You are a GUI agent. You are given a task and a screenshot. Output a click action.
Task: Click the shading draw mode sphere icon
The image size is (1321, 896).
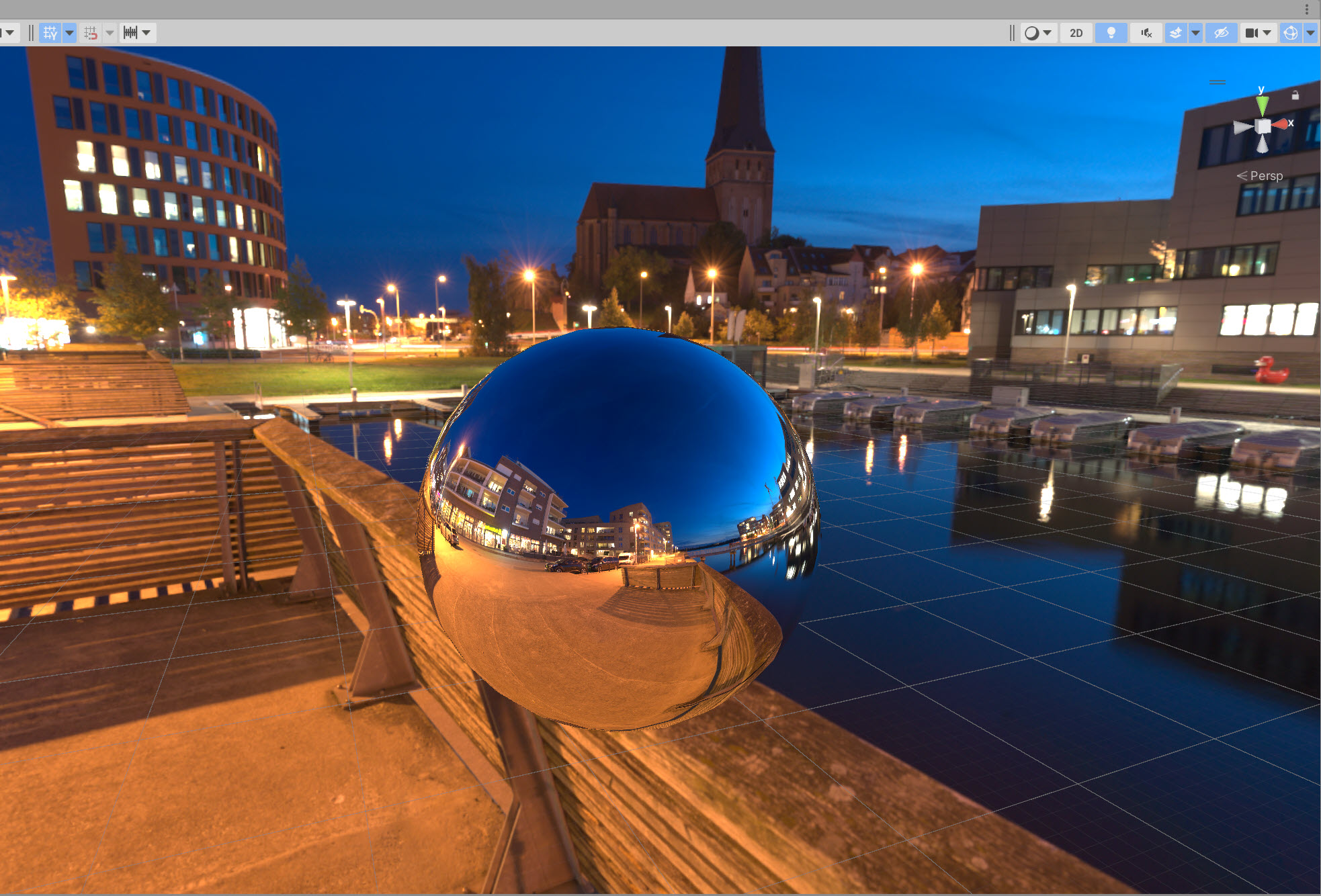tap(1032, 33)
